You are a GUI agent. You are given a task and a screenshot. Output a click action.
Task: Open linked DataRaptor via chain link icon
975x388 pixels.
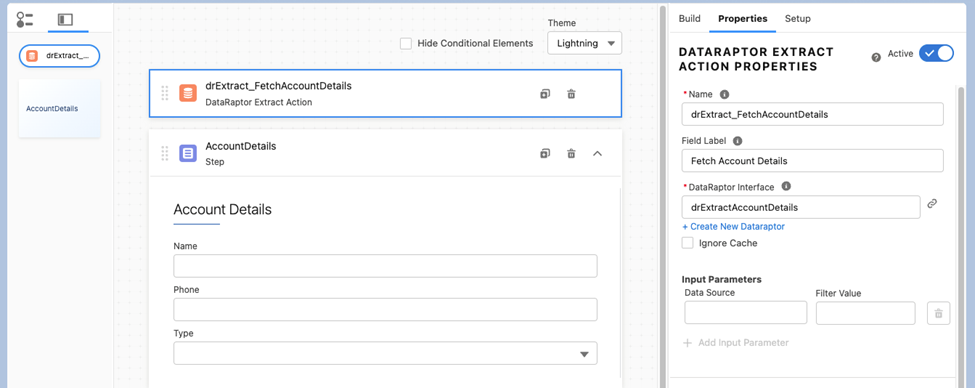[932, 203]
